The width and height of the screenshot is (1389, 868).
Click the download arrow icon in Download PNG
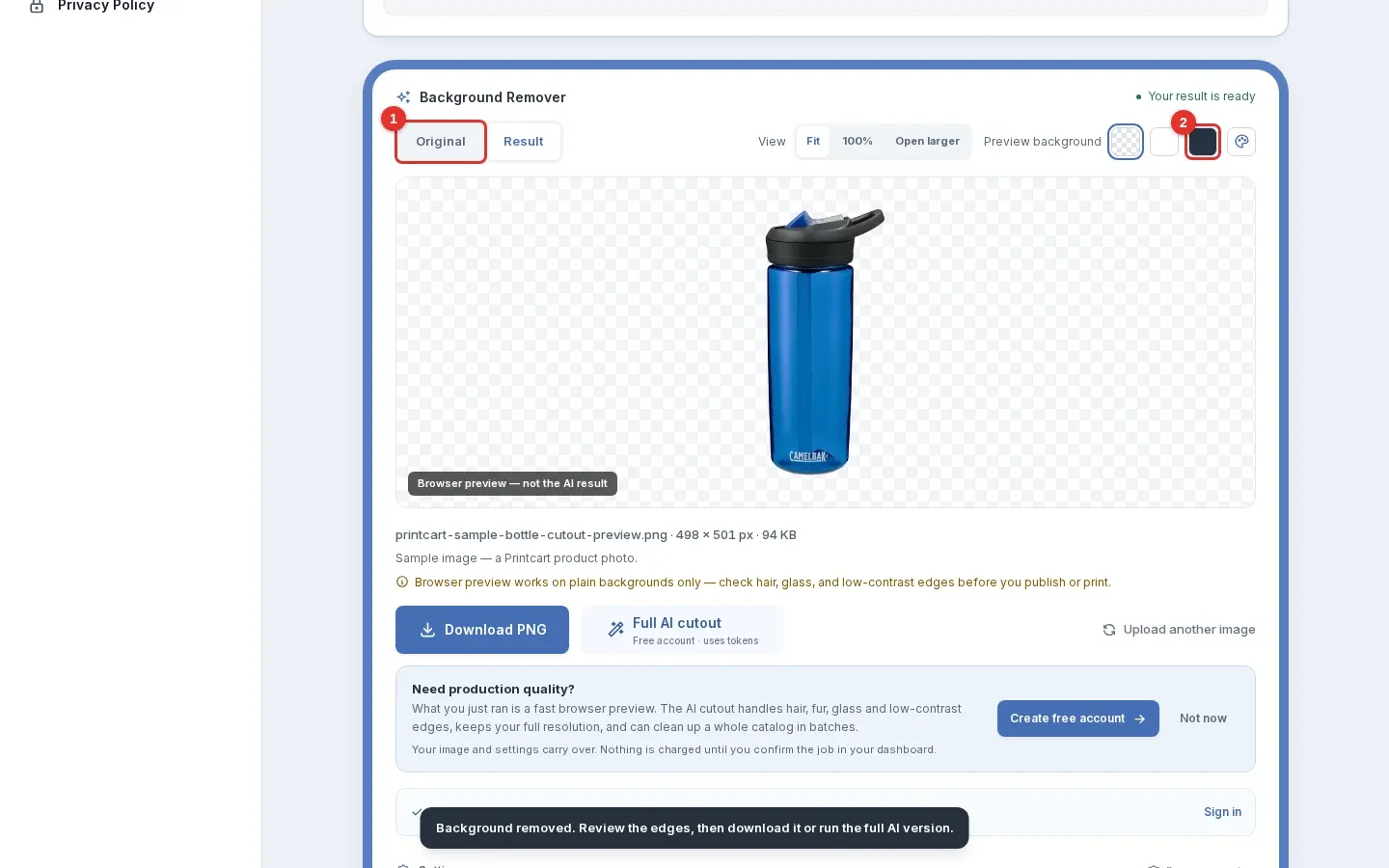pos(427,630)
